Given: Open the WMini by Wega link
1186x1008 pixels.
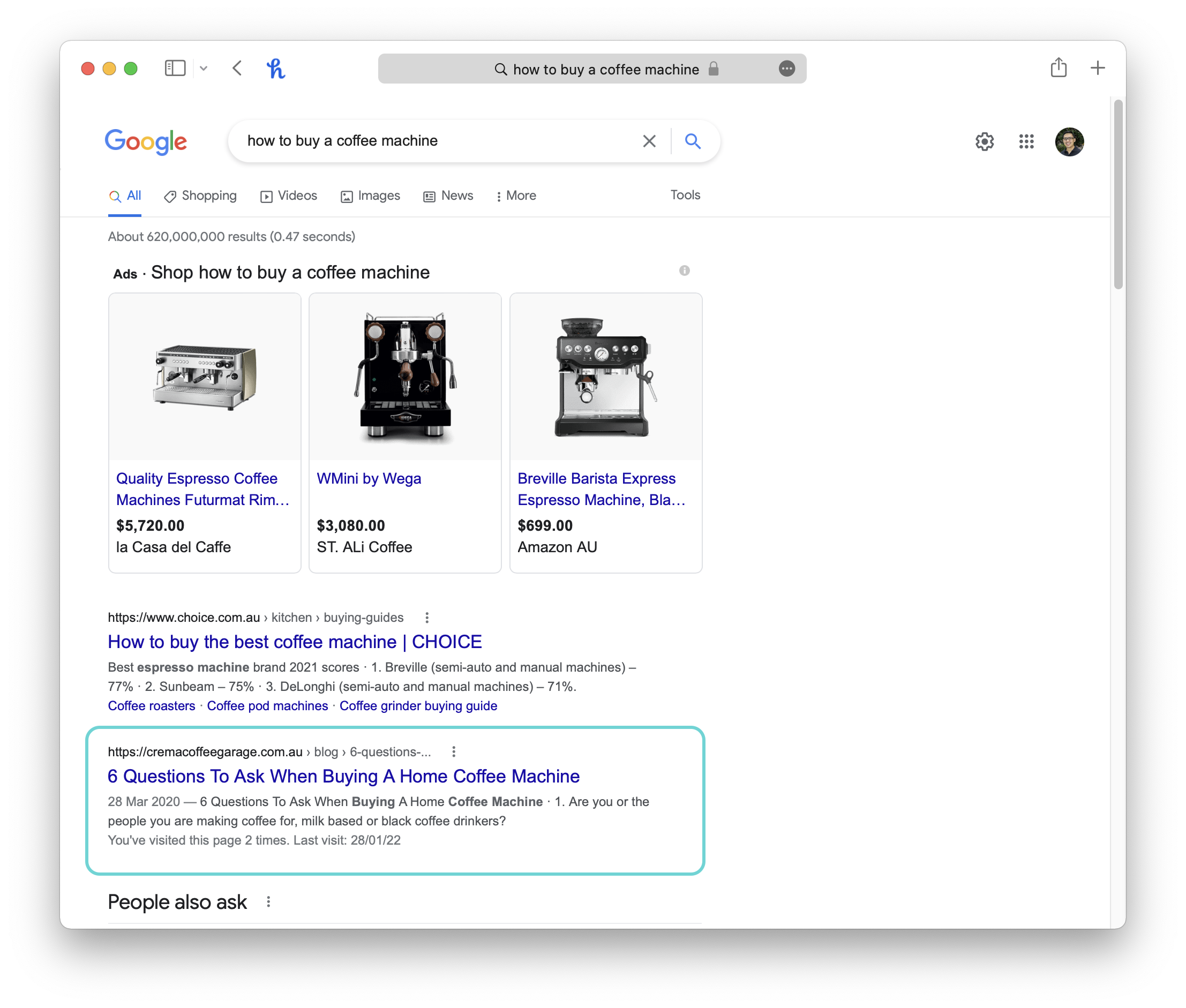Looking at the screenshot, I should click(x=369, y=479).
